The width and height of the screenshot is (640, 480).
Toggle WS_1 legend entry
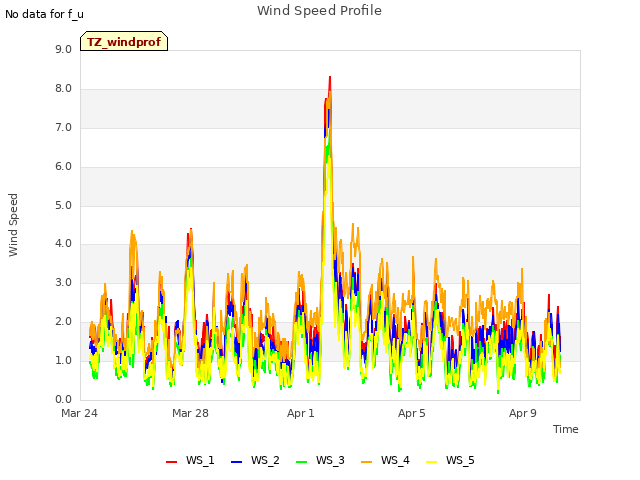[x=190, y=460]
